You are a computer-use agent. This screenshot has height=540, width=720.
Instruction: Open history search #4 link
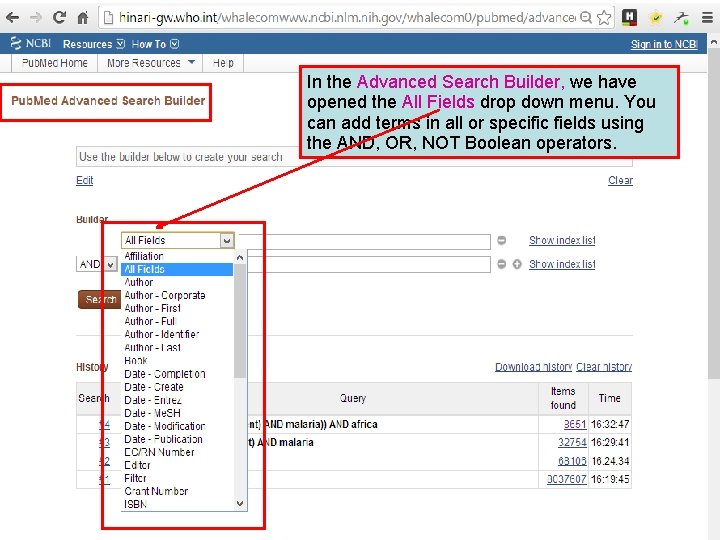[105, 425]
